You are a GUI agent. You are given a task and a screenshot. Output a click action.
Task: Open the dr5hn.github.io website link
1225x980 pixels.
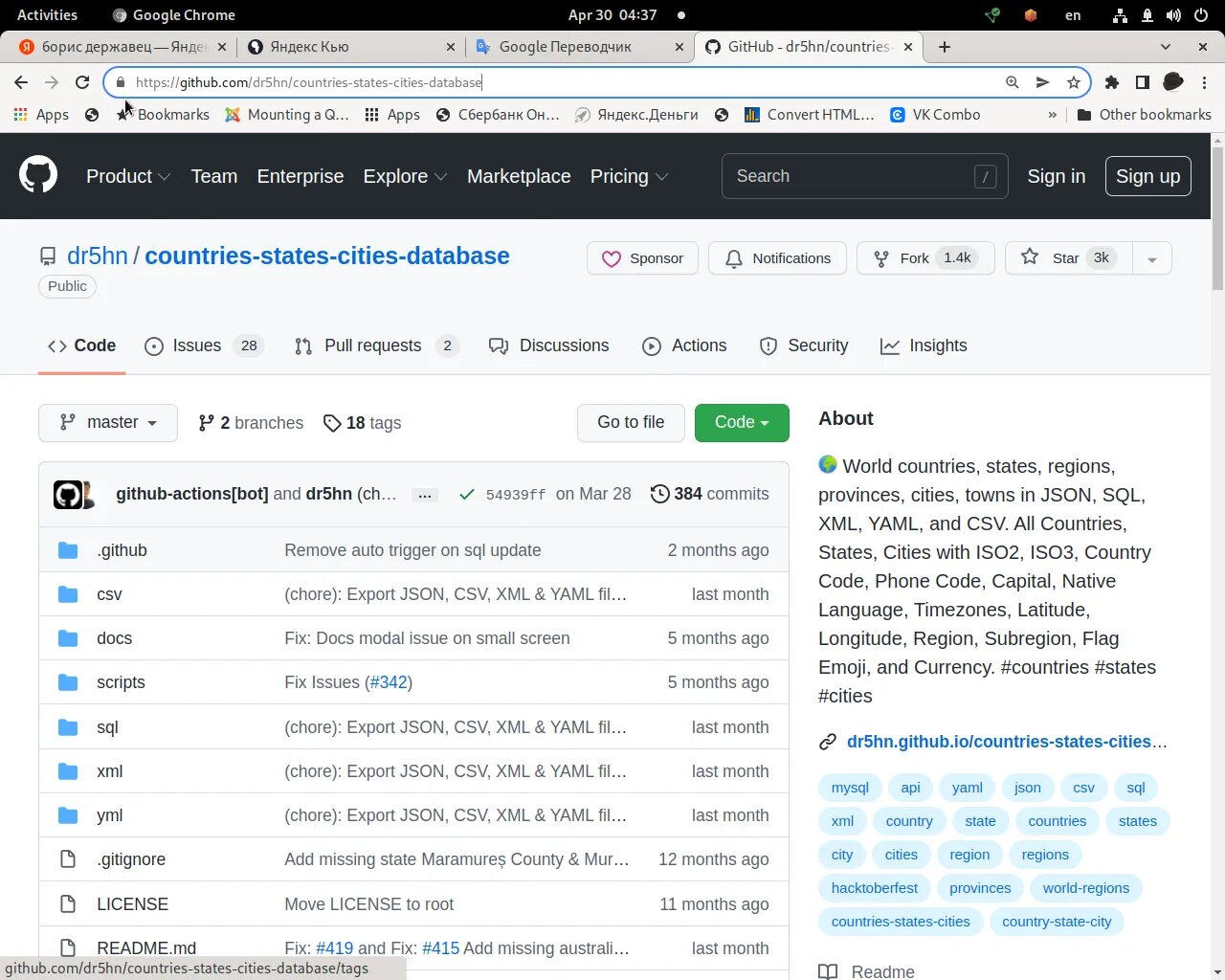(1007, 742)
